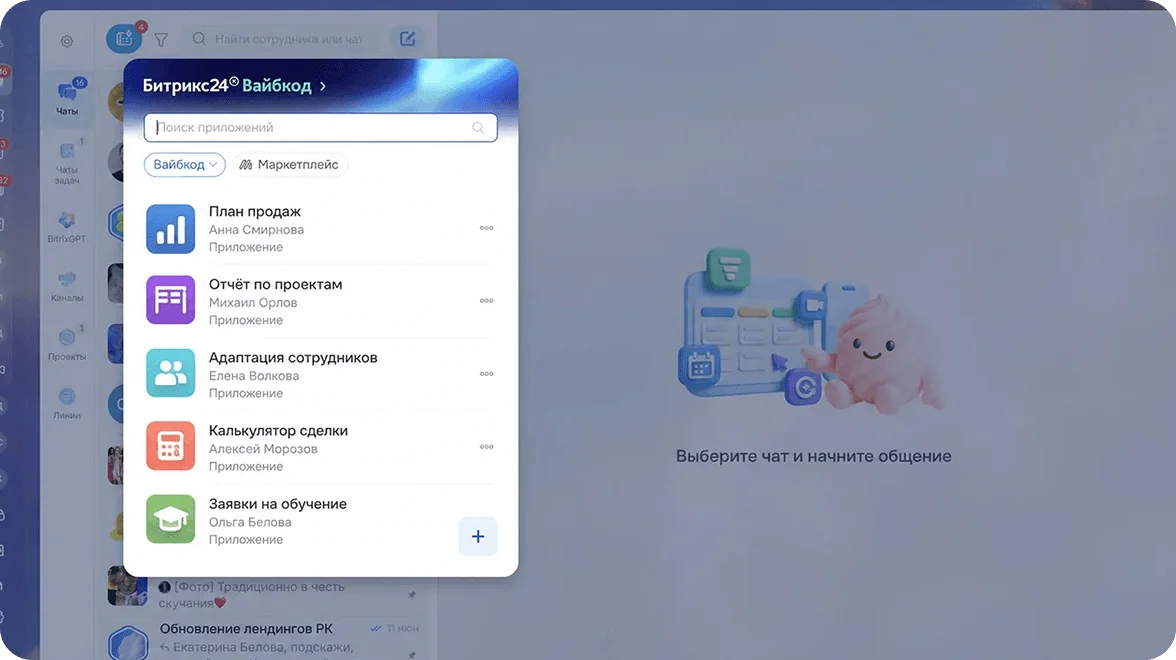Select the Калькулятор сделки app title
This screenshot has width=1176, height=660.
click(x=278, y=430)
